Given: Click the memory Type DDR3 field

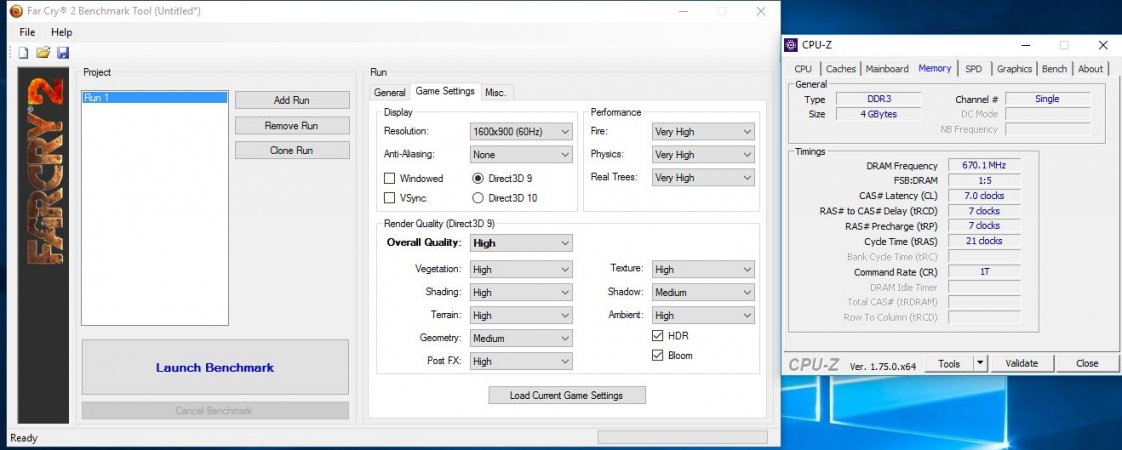Looking at the screenshot, I should tap(878, 99).
